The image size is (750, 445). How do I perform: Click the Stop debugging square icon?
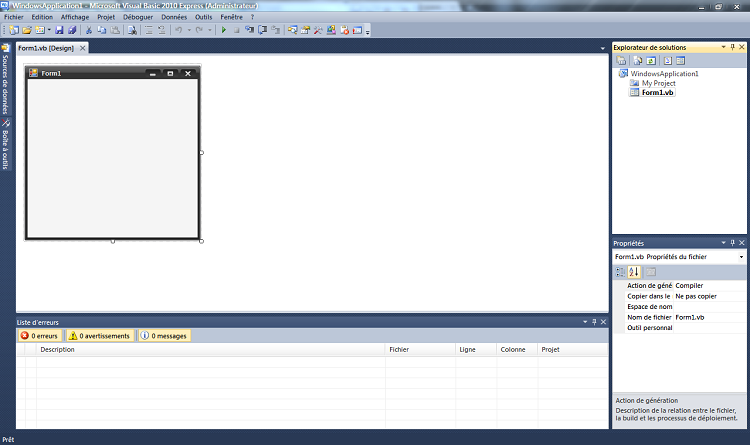tap(236, 30)
